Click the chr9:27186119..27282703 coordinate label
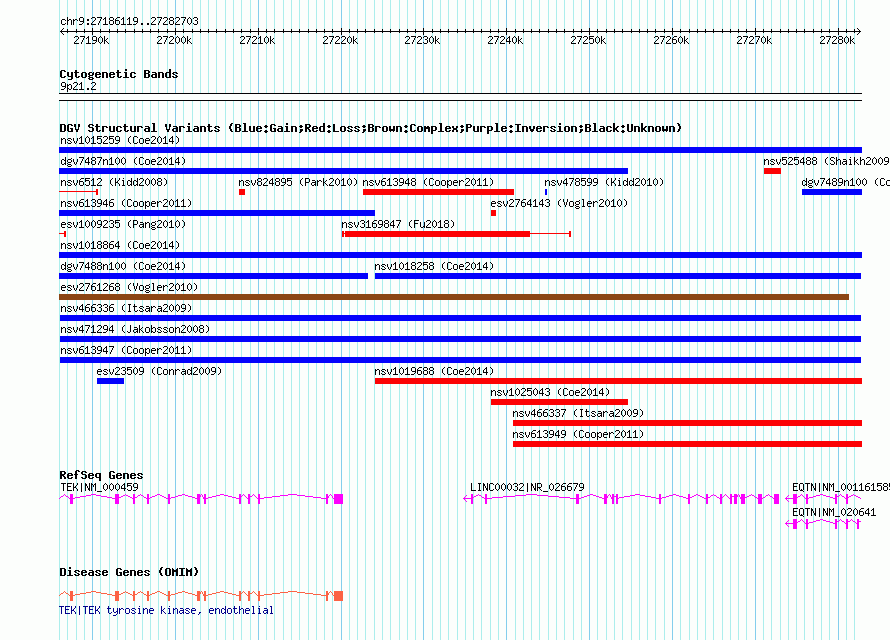Screen dimensions: 890x640 [129, 21]
